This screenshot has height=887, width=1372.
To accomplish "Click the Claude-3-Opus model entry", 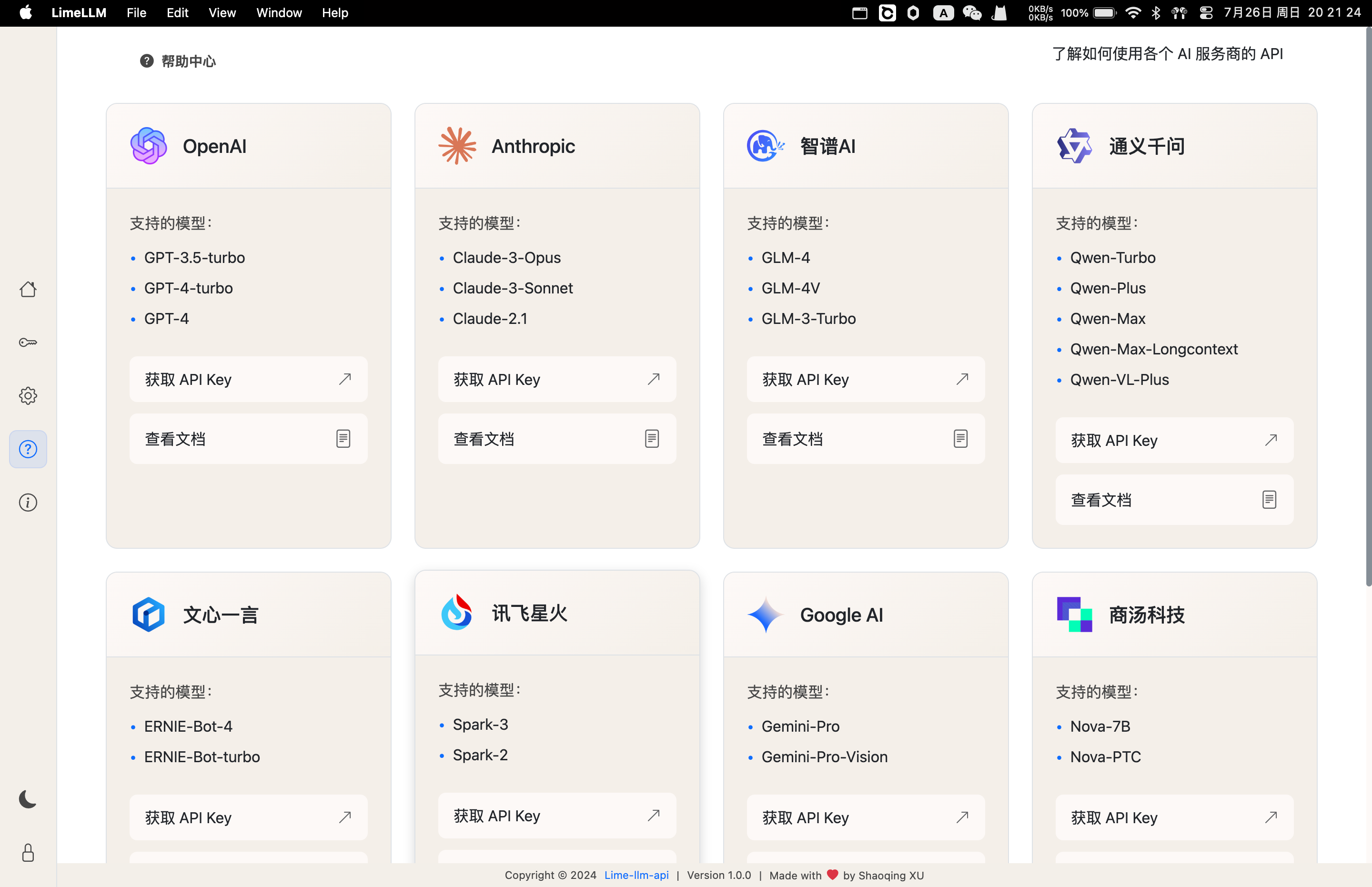I will click(x=507, y=257).
